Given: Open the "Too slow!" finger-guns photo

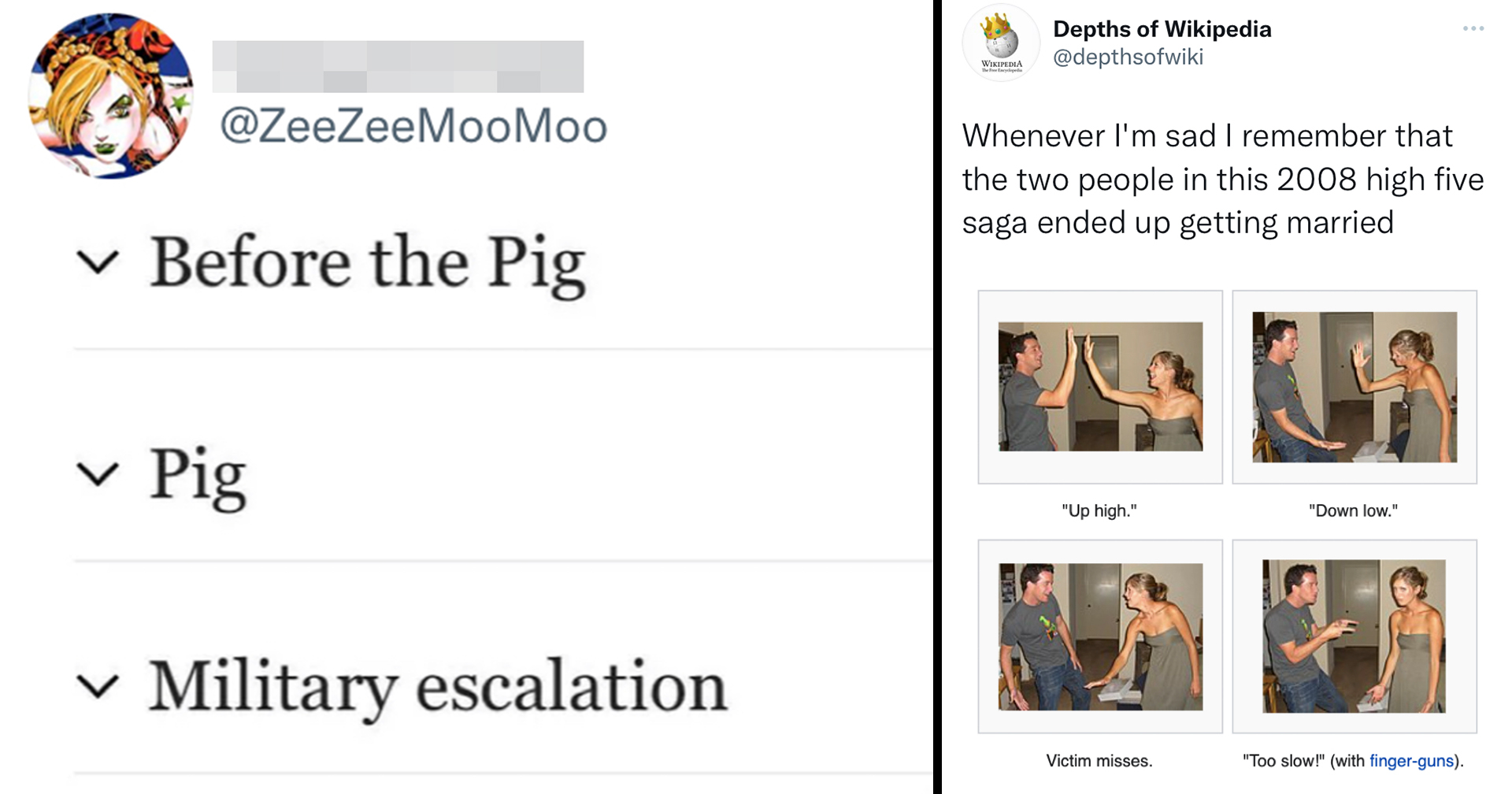Looking at the screenshot, I should click(1354, 636).
